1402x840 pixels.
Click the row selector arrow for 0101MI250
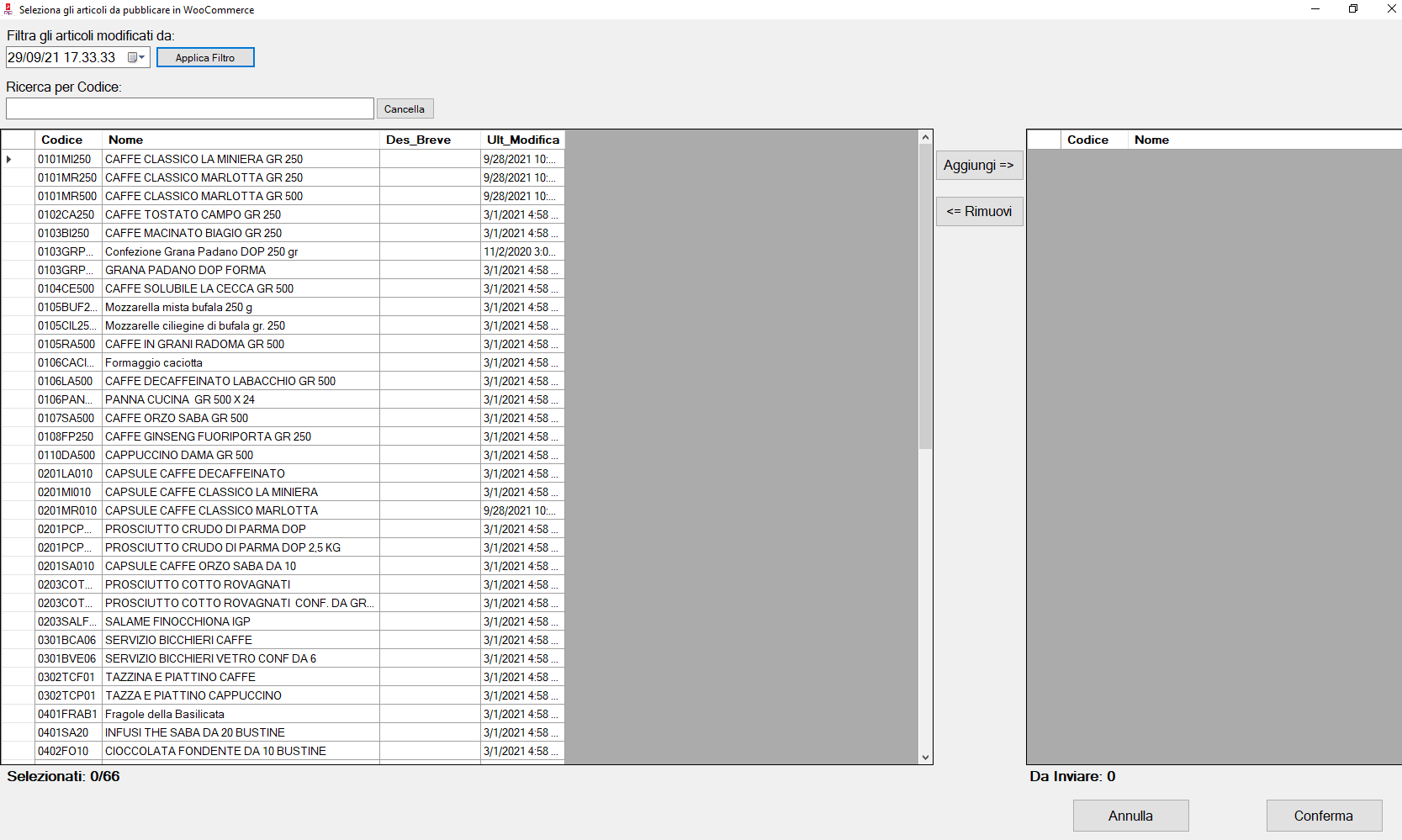pyautogui.click(x=10, y=160)
